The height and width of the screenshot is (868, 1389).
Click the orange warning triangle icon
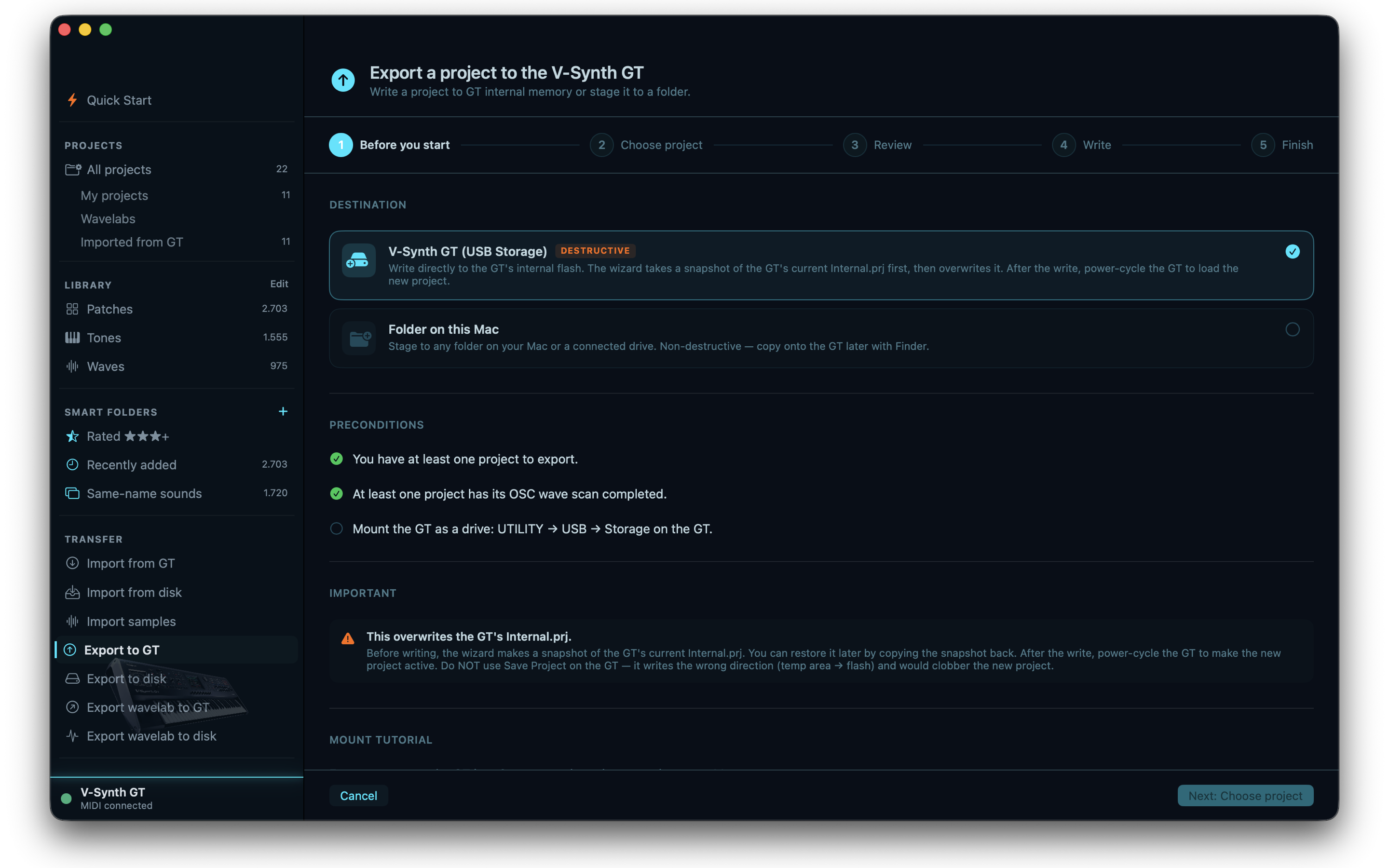point(348,638)
